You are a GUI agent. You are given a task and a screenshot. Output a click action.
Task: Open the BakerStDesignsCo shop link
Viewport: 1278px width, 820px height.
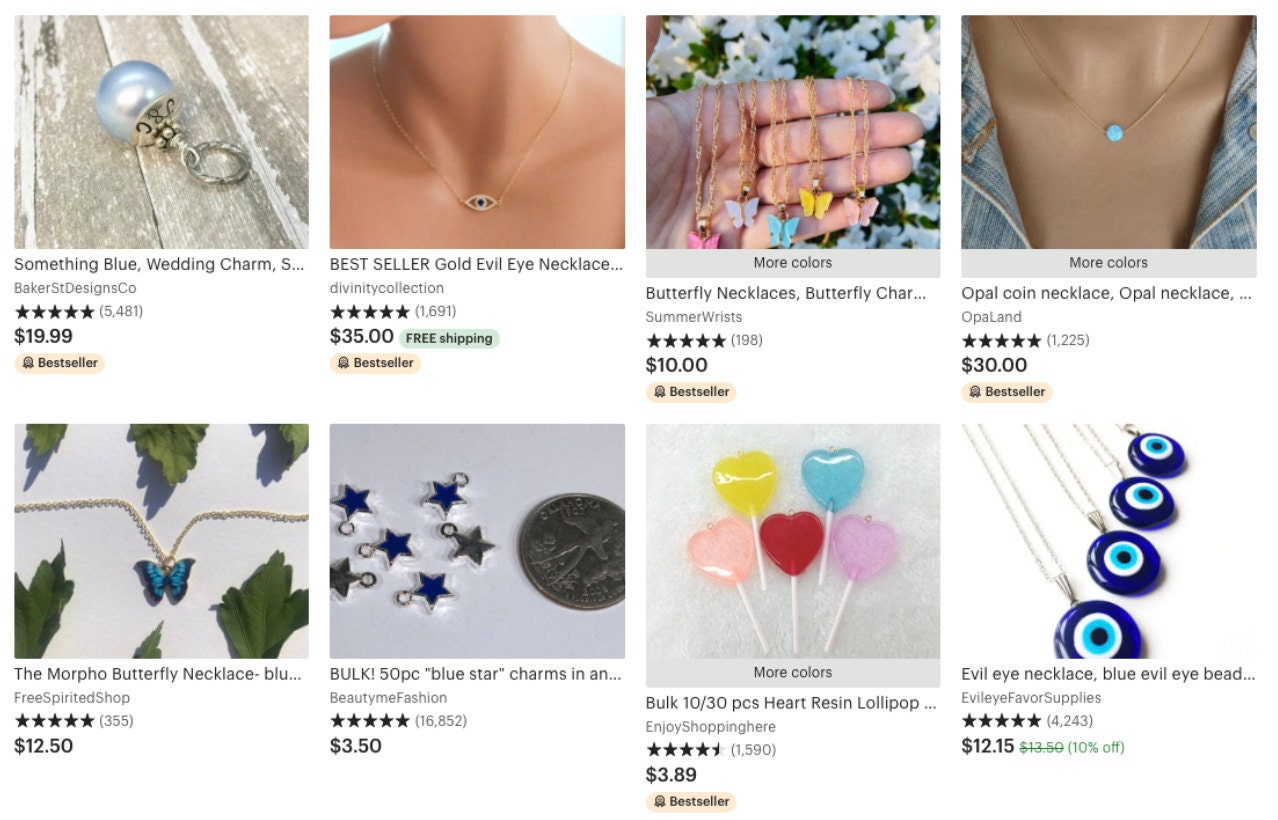75,288
